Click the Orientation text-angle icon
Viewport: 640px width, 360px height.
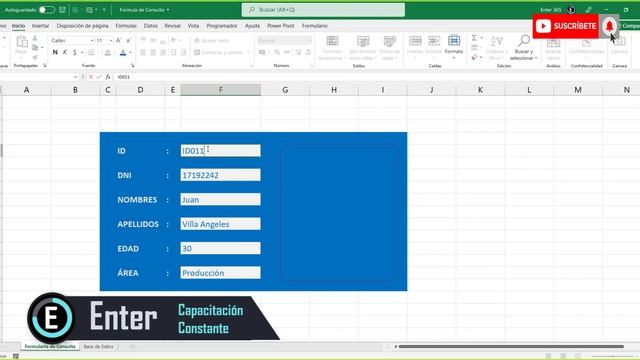point(174,40)
